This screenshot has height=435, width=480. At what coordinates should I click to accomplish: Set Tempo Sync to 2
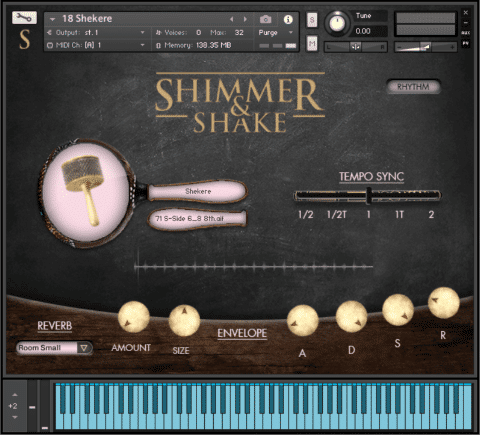431,215
